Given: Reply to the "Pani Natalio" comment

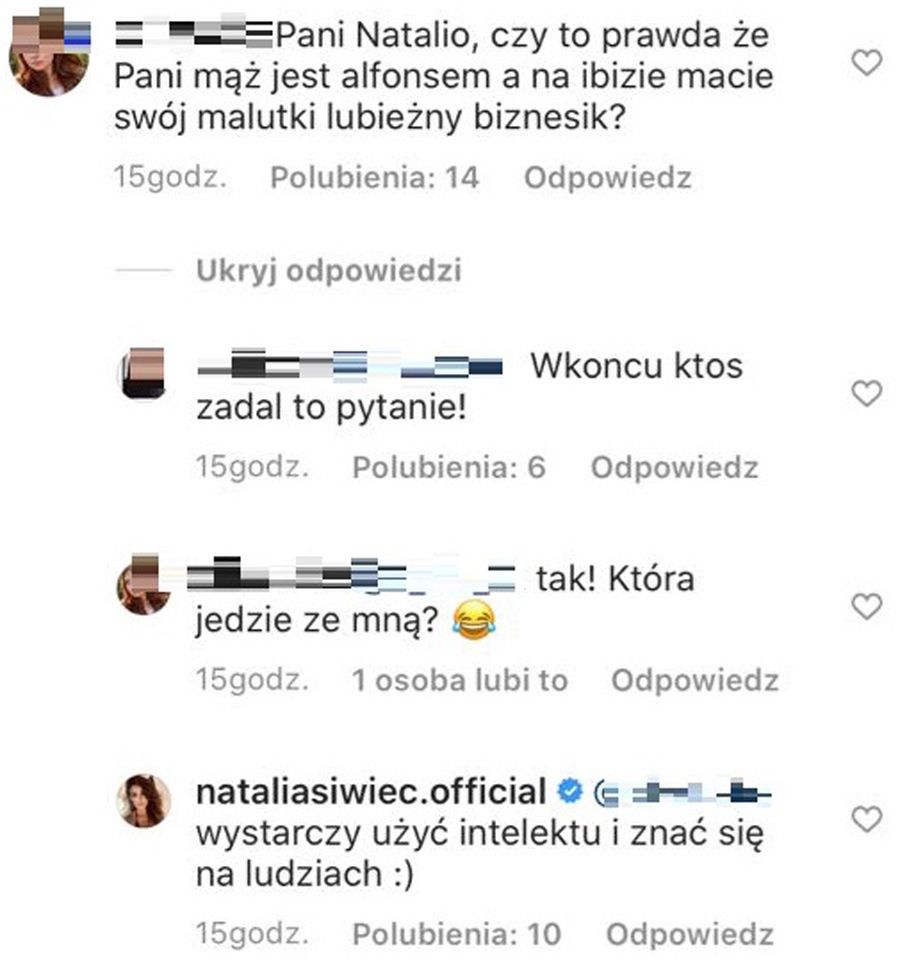Looking at the screenshot, I should tap(608, 179).
